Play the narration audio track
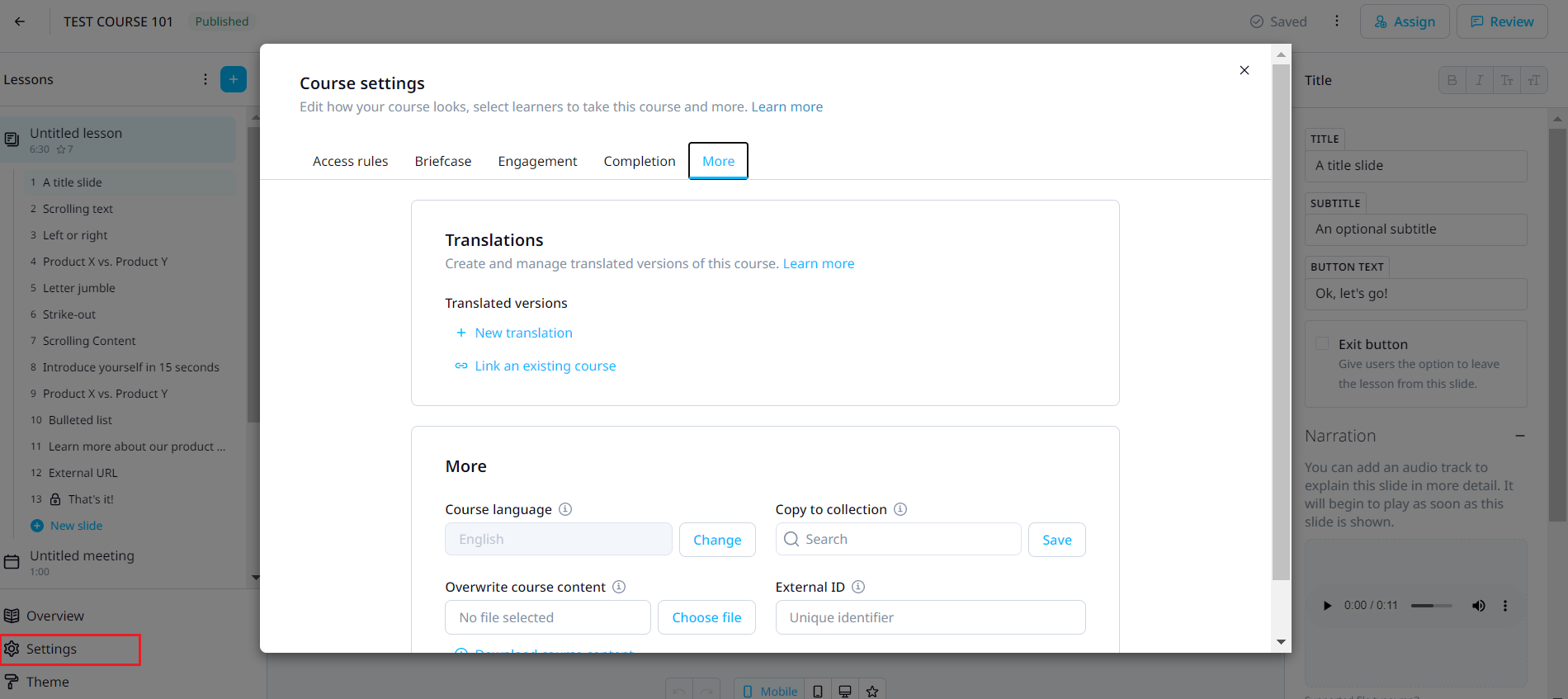The image size is (1568, 699). coord(1327,606)
